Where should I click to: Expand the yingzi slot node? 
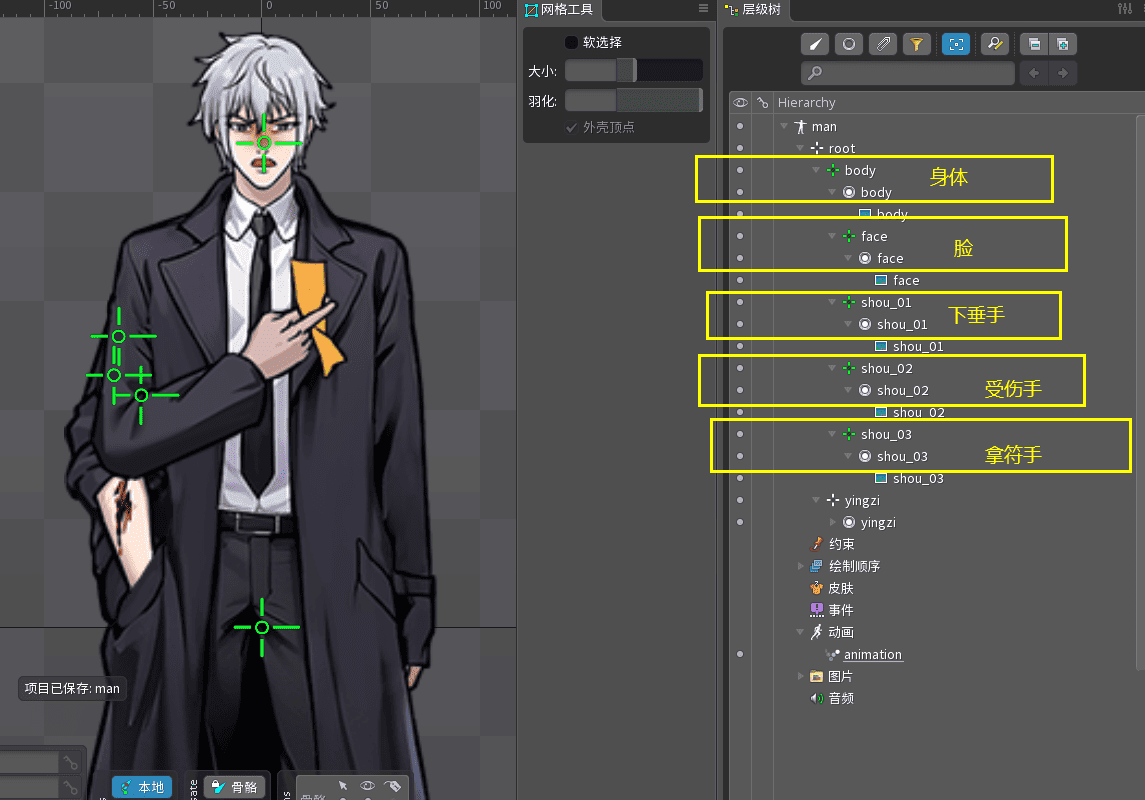pyautogui.click(x=833, y=522)
